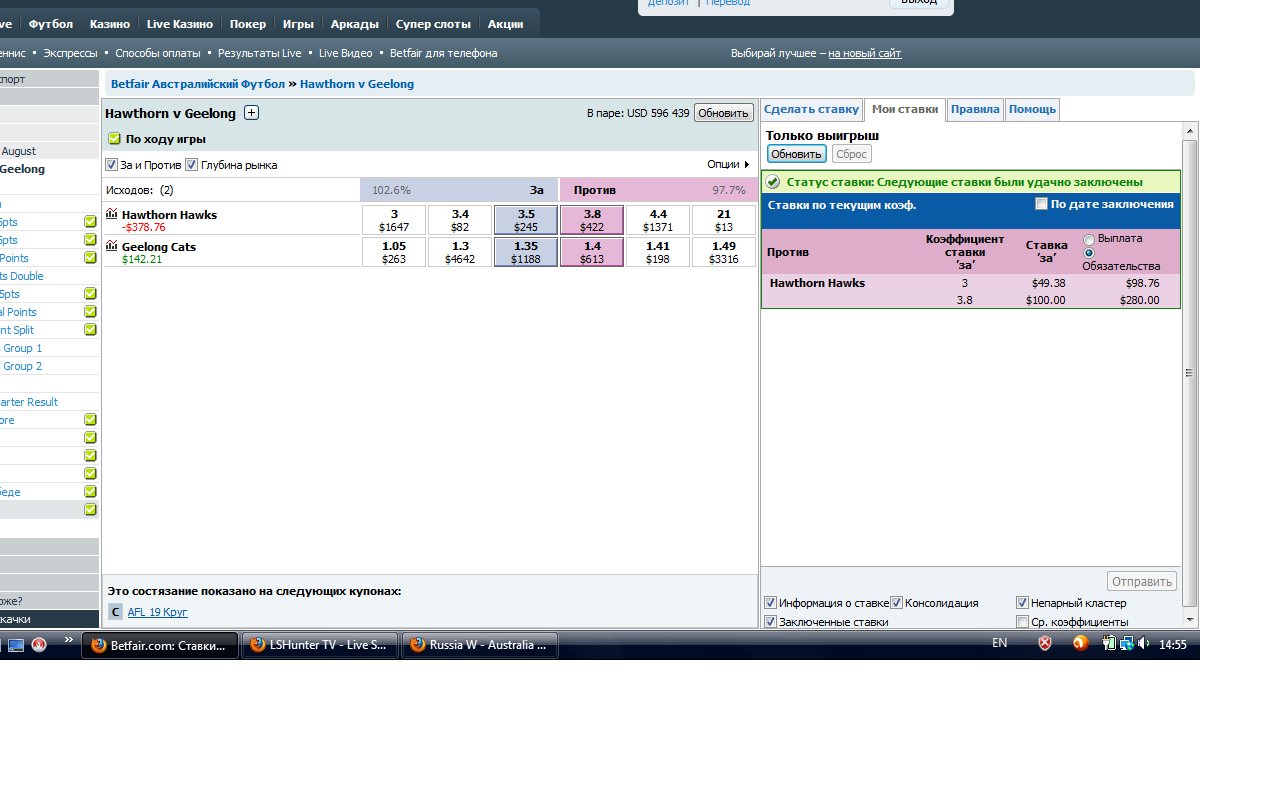
Task: Open the Betfair Австралийский Футбол breadcrumb link
Action: 198,84
